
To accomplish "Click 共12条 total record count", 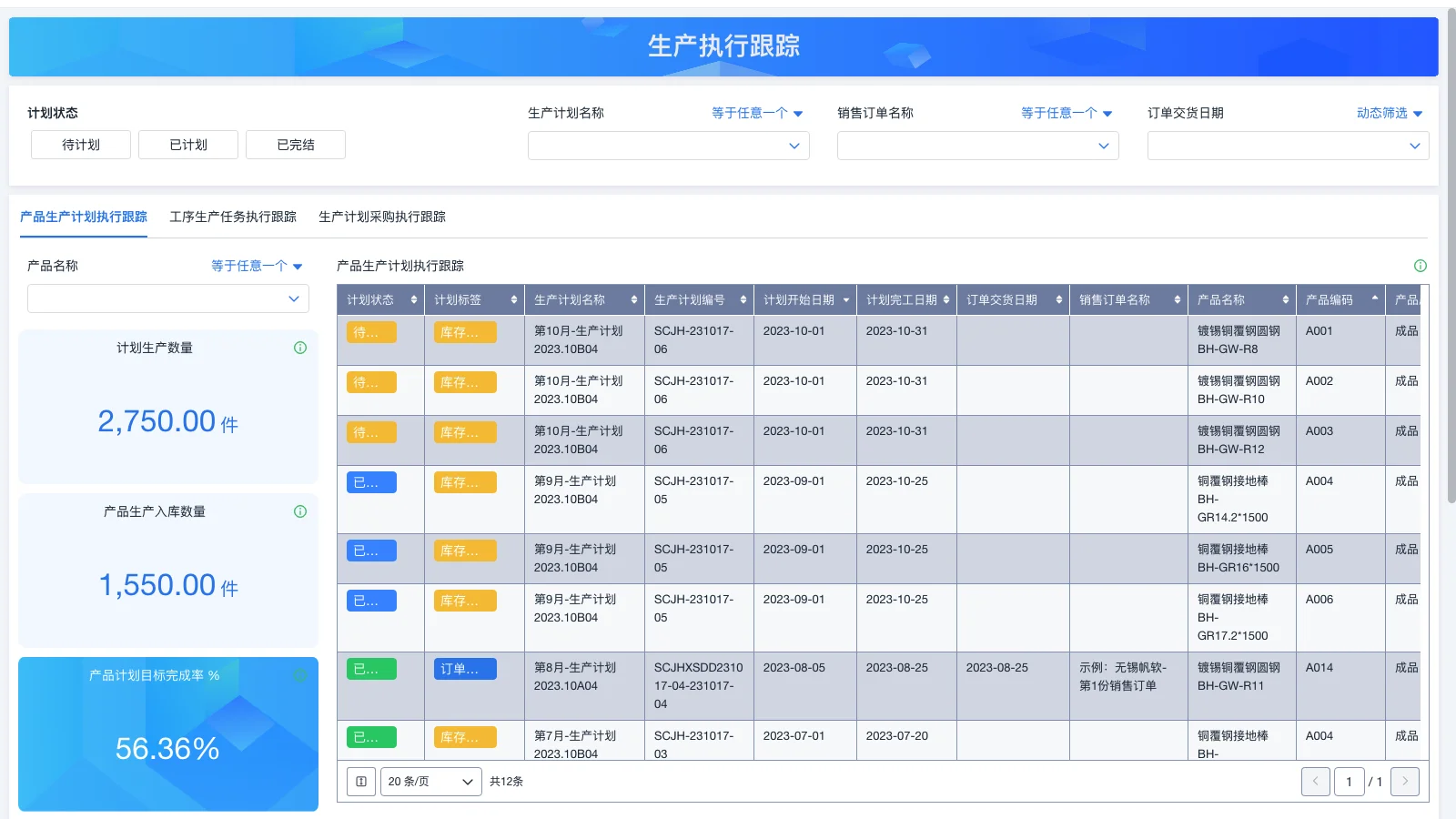I will [x=506, y=782].
